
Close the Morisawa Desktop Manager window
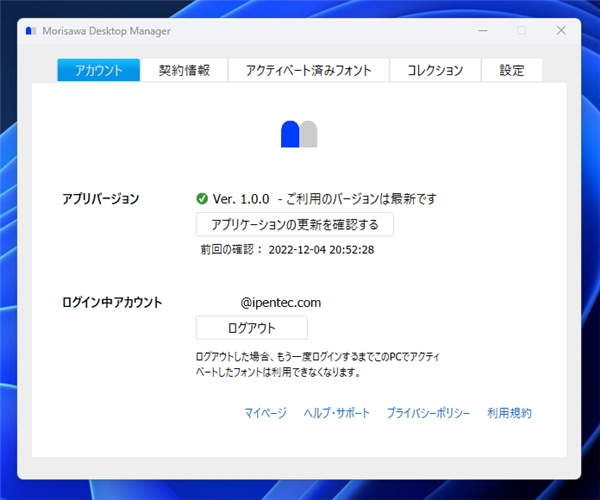[x=561, y=31]
